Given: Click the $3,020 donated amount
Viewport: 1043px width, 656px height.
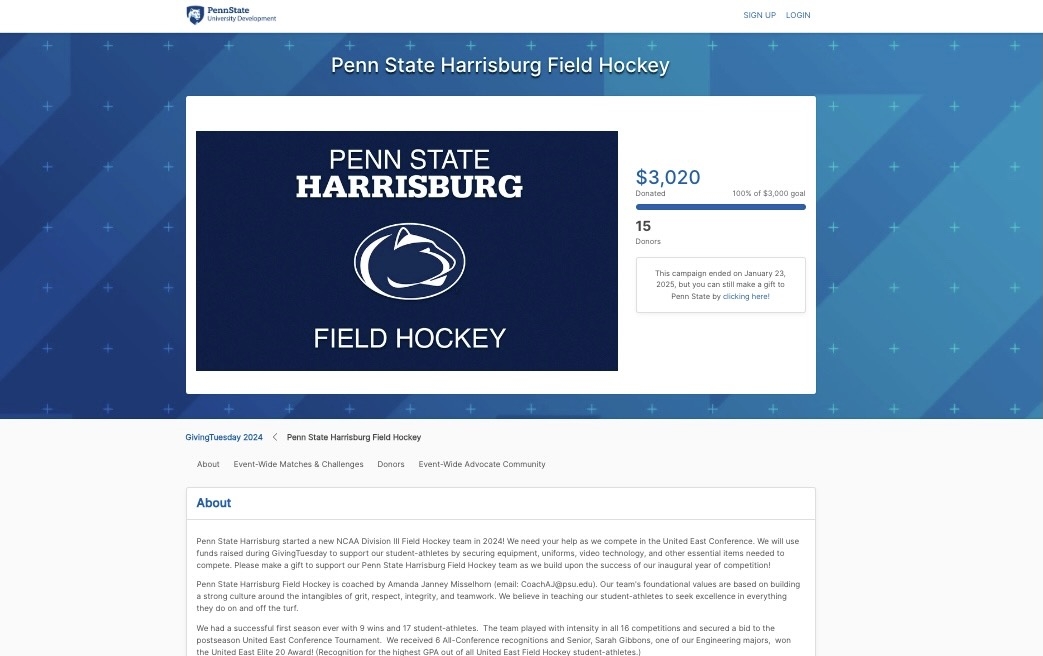Looking at the screenshot, I should (668, 177).
